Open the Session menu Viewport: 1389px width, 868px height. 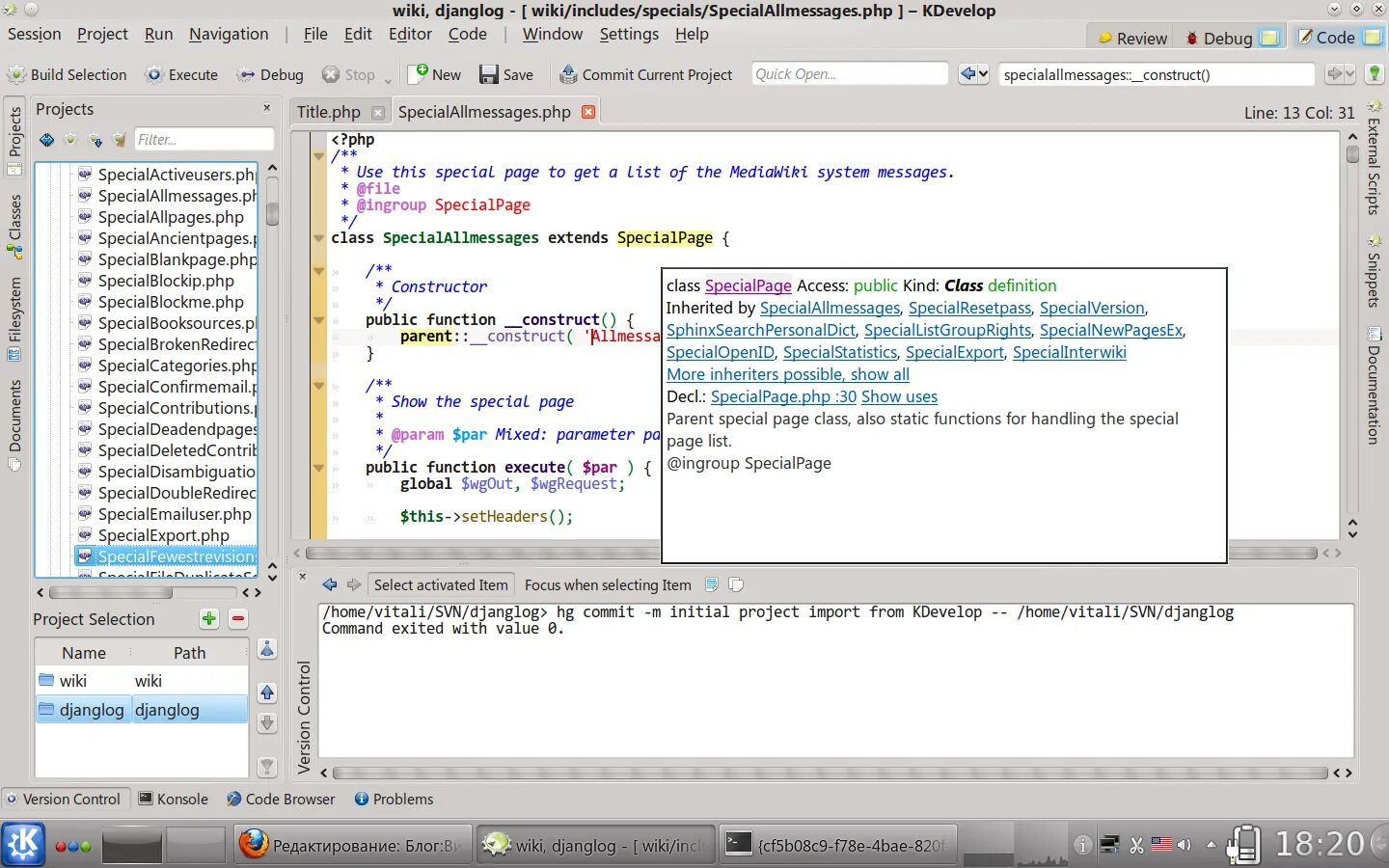(x=34, y=34)
